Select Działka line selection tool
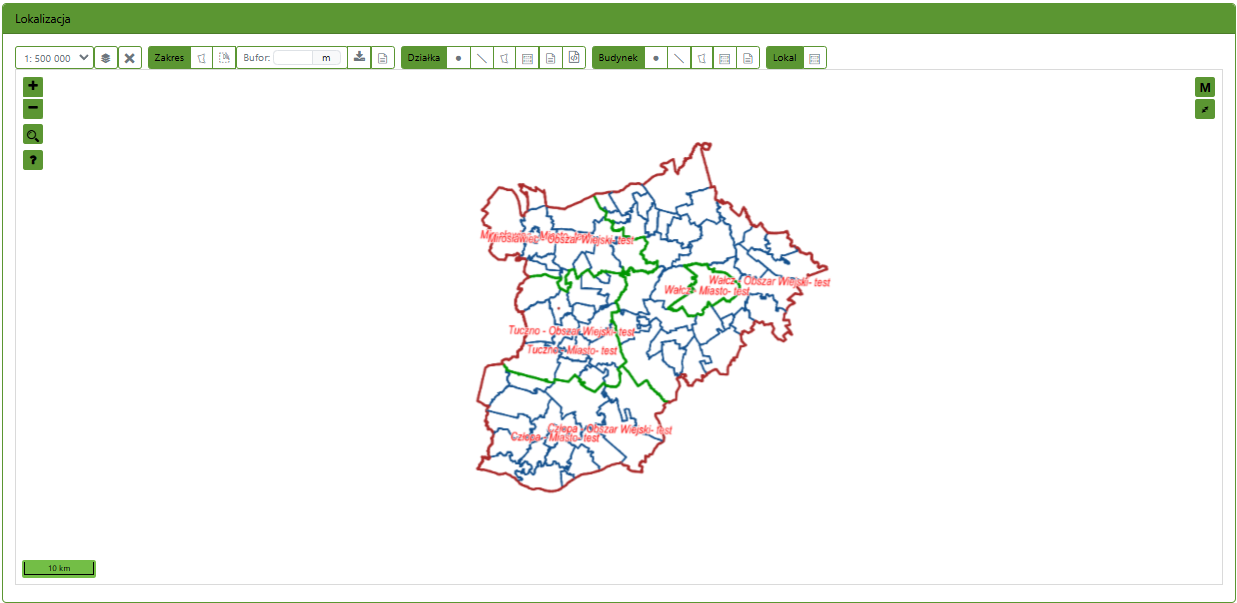The height and width of the screenshot is (603, 1237). tap(482, 58)
